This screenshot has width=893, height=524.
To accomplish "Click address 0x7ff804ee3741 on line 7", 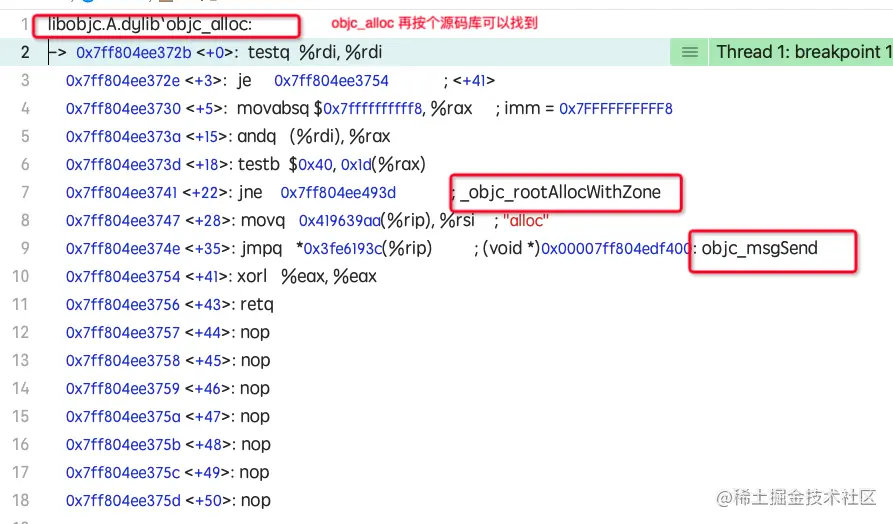I will (121, 193).
